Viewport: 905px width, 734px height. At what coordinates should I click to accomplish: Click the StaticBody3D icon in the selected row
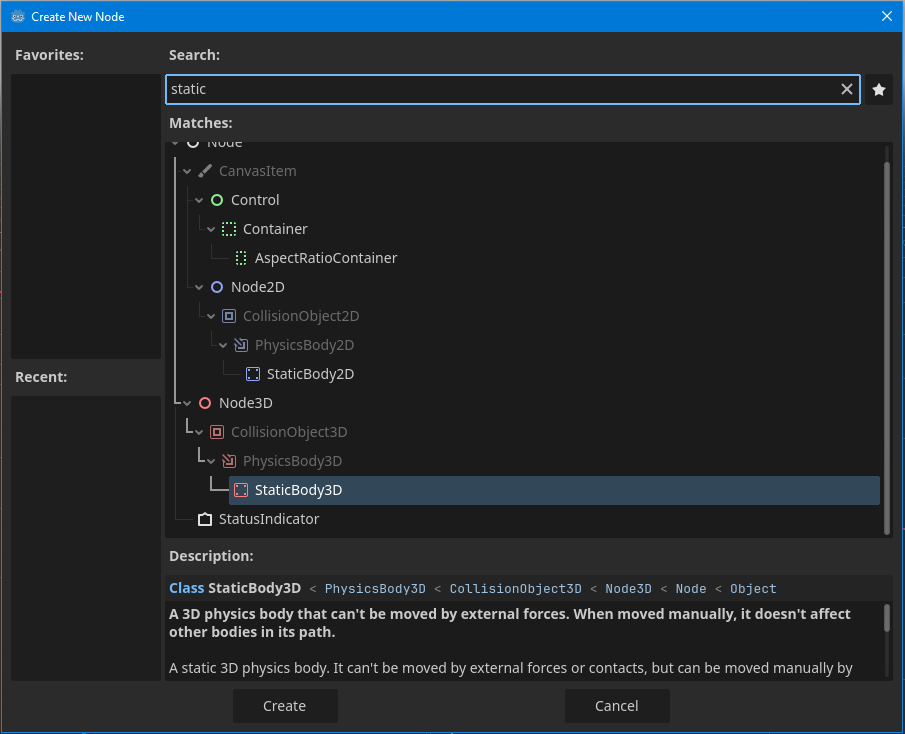(x=240, y=490)
